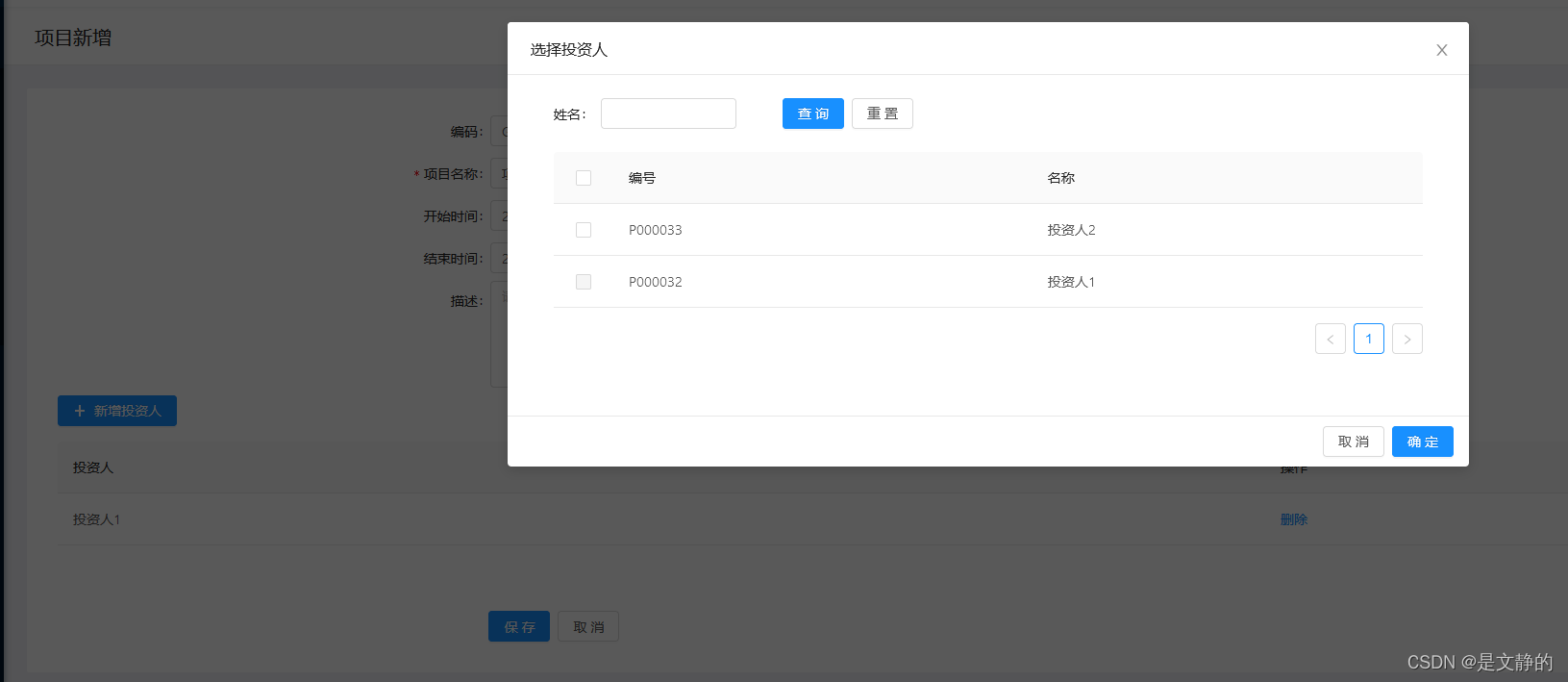Click the 重置 reset button
The height and width of the screenshot is (682, 1568).
882,114
